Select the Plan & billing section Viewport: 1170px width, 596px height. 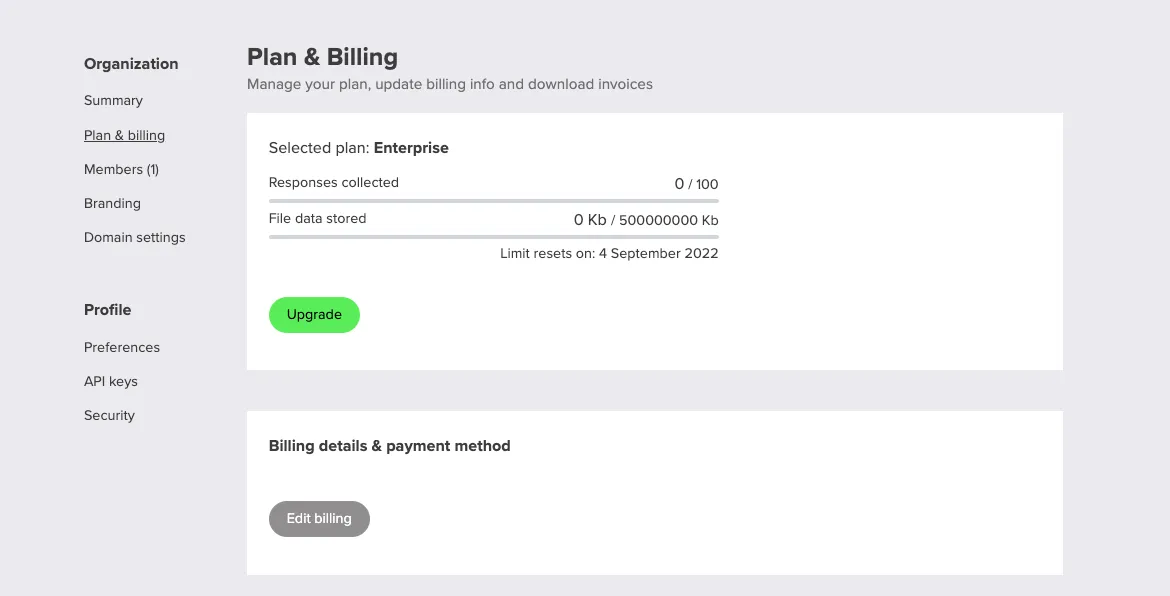pyautogui.click(x=124, y=135)
